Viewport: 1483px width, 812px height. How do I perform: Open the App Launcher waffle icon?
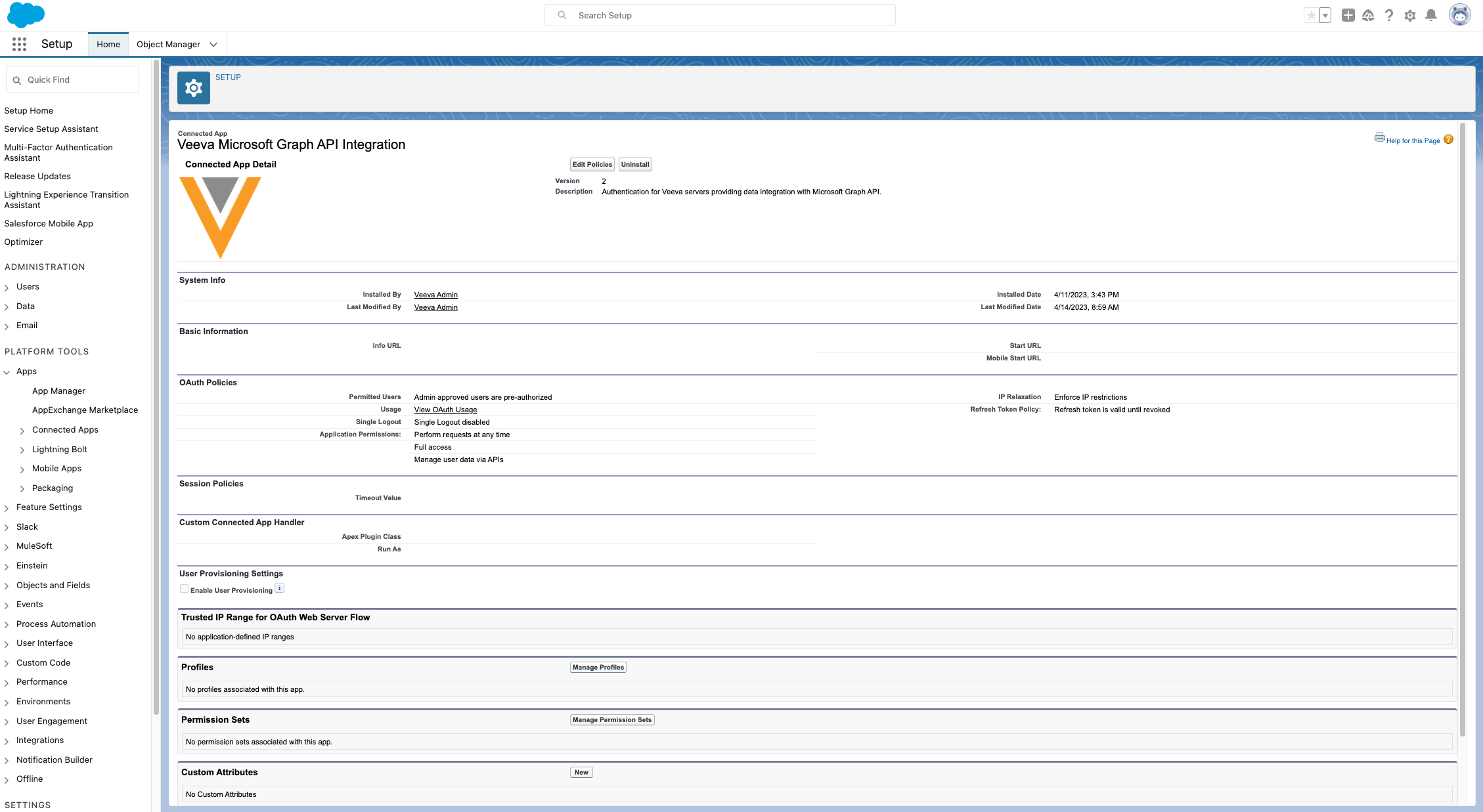point(19,44)
